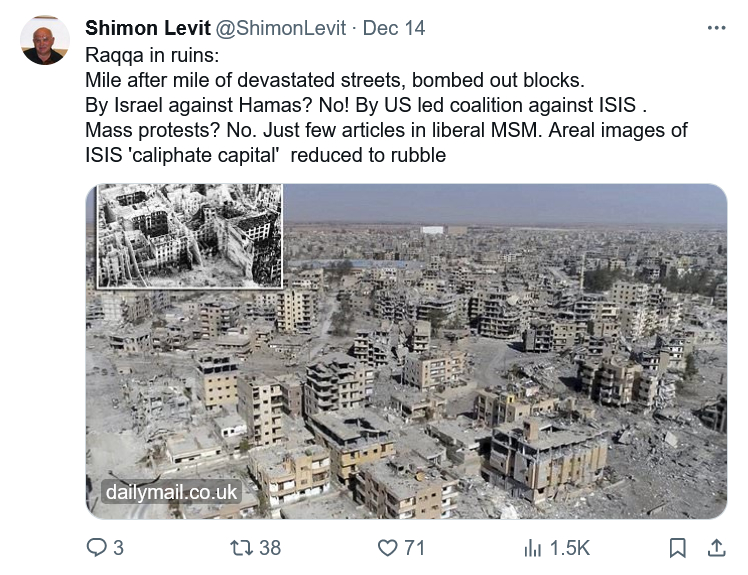Click the retweet arrows icon

point(241,547)
